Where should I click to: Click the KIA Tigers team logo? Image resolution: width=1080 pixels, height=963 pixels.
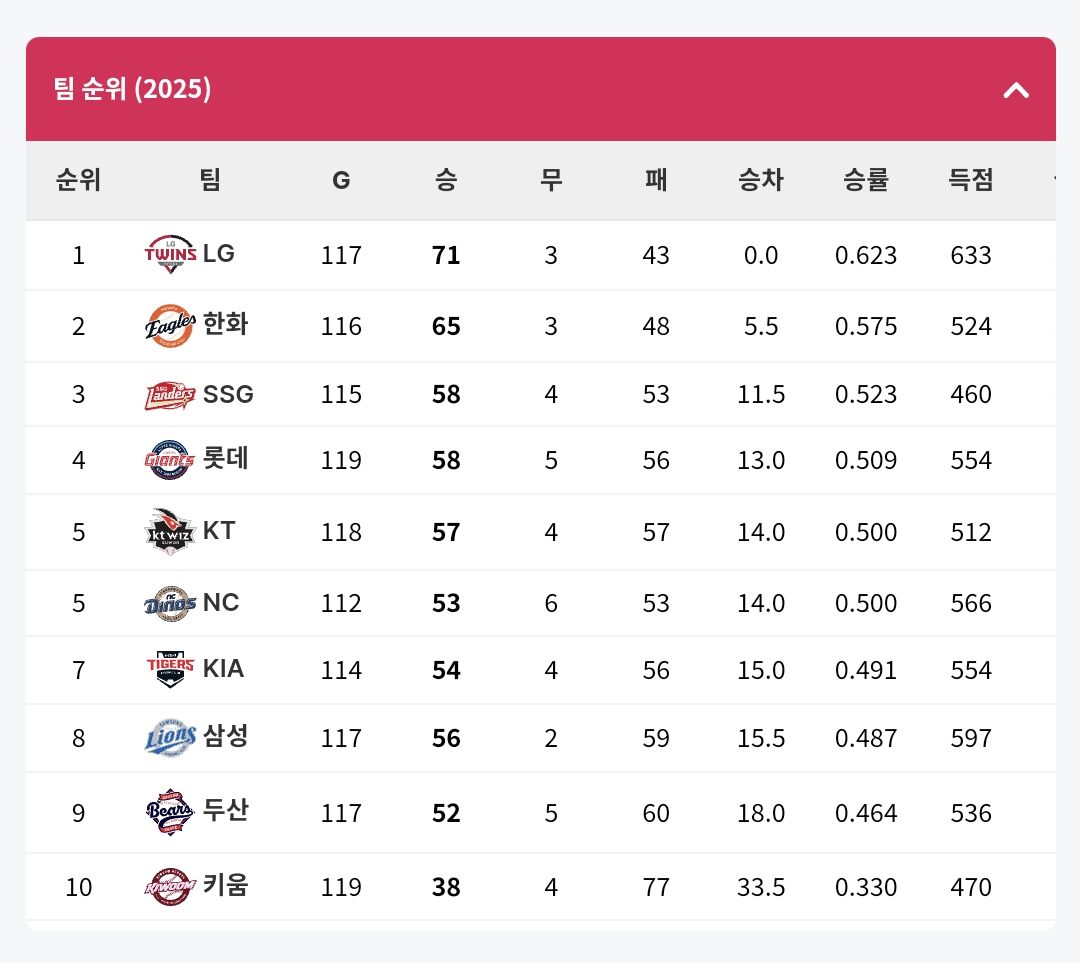pos(170,669)
